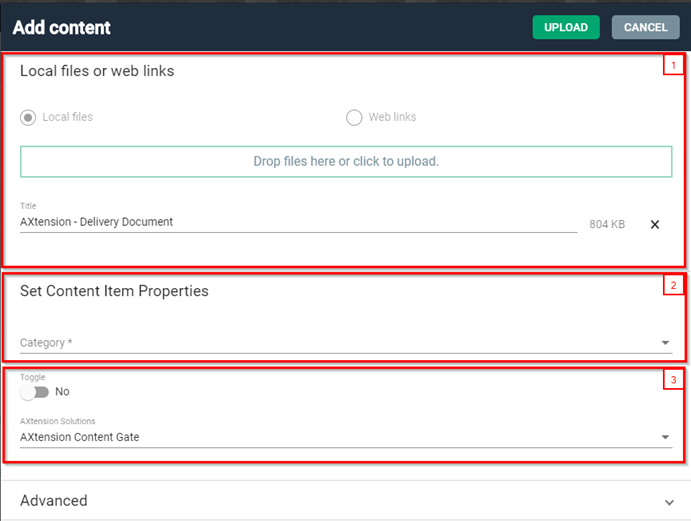The image size is (691, 521).
Task: Expand the Advanced section label
Action: pyautogui.click(x=54, y=501)
